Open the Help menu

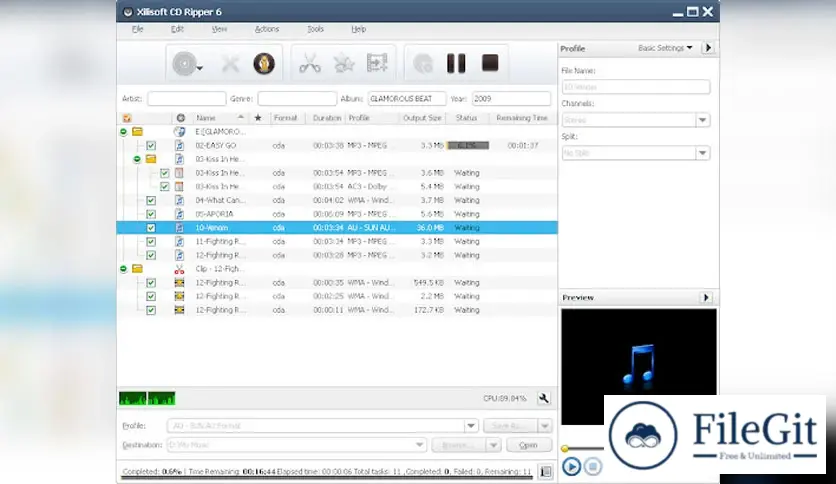(x=358, y=29)
